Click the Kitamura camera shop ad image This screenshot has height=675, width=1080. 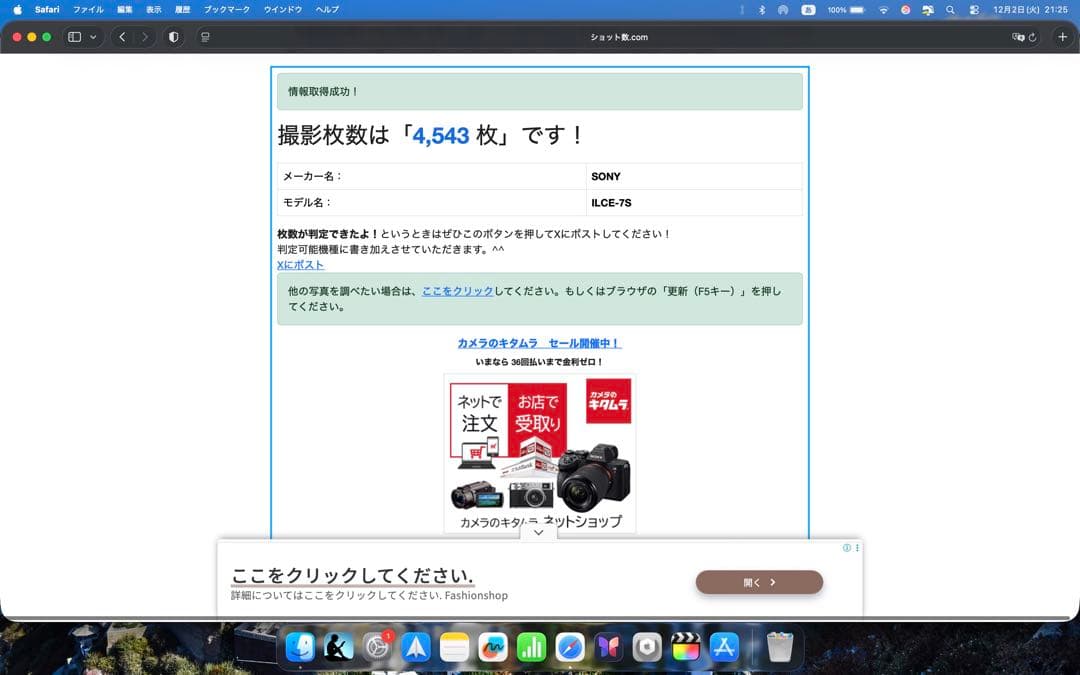click(540, 450)
